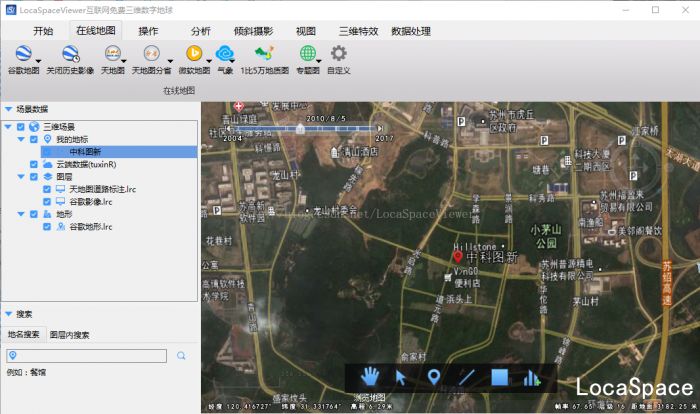Viewport: 700px width, 414px height.
Task: Click the historical imagery timeline track
Action: pyautogui.click(x=304, y=129)
